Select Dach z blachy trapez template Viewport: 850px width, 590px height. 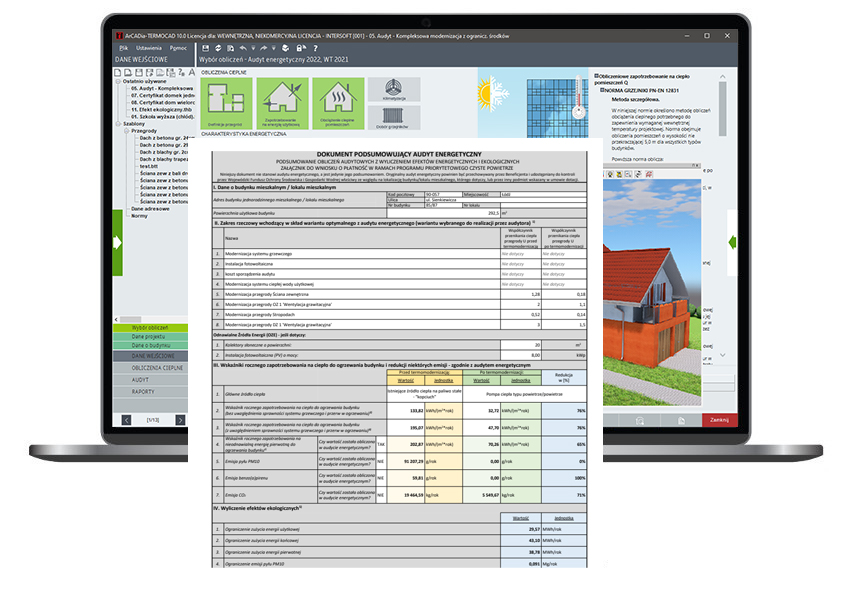click(x=164, y=159)
